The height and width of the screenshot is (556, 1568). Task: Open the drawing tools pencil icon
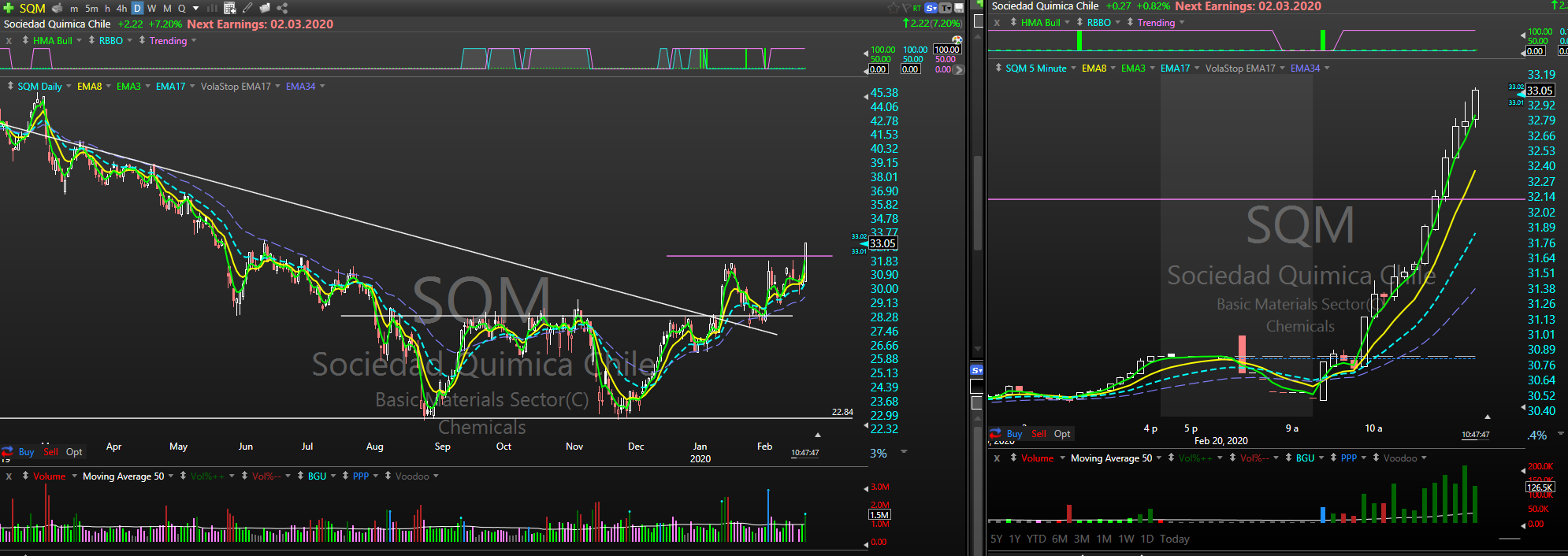(247, 8)
